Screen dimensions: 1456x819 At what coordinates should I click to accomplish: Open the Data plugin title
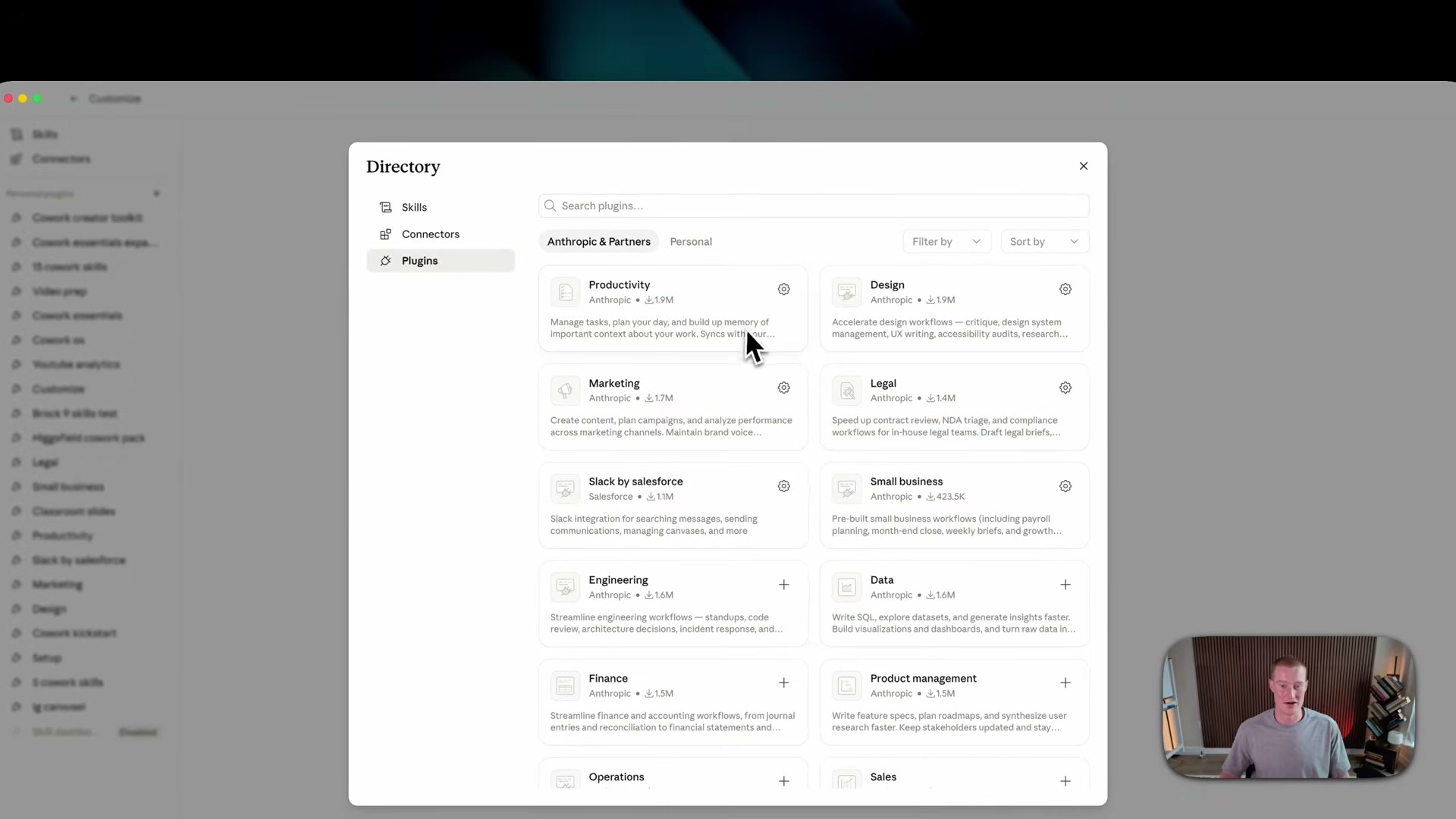coord(882,579)
